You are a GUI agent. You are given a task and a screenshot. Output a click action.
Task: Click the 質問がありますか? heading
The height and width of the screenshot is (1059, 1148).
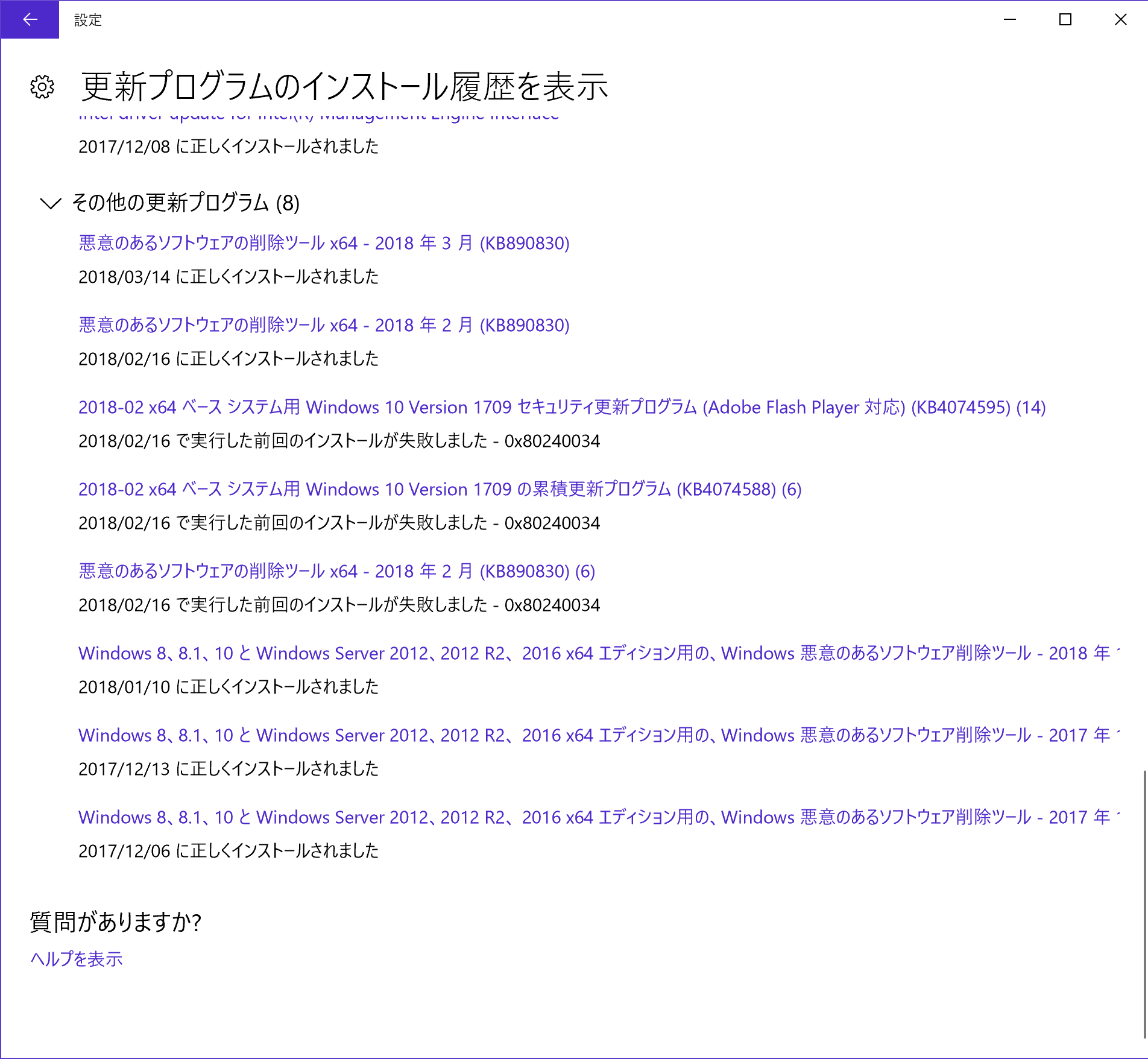tap(116, 922)
